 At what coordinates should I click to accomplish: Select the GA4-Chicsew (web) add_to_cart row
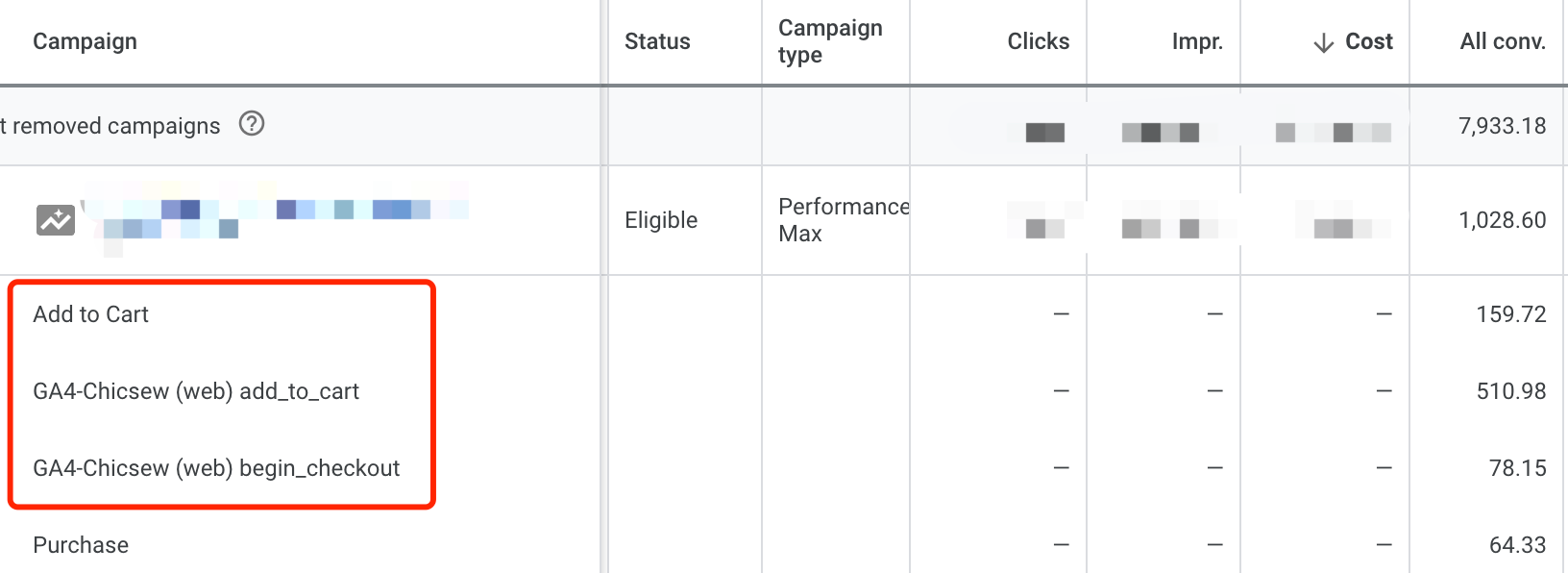pyautogui.click(x=197, y=391)
